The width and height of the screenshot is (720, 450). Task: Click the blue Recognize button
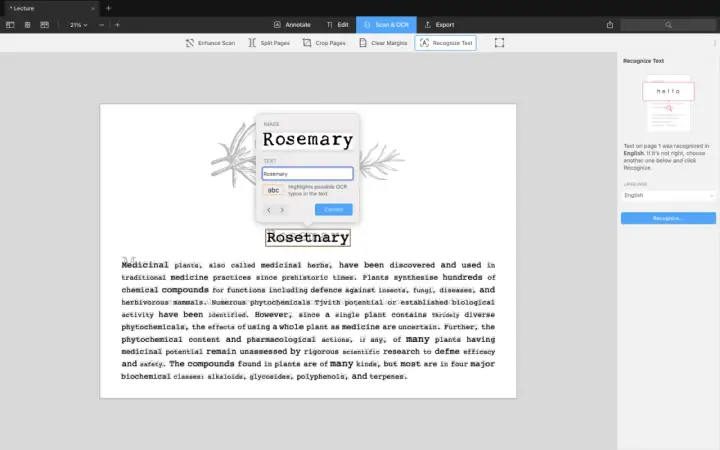pyautogui.click(x=668, y=218)
